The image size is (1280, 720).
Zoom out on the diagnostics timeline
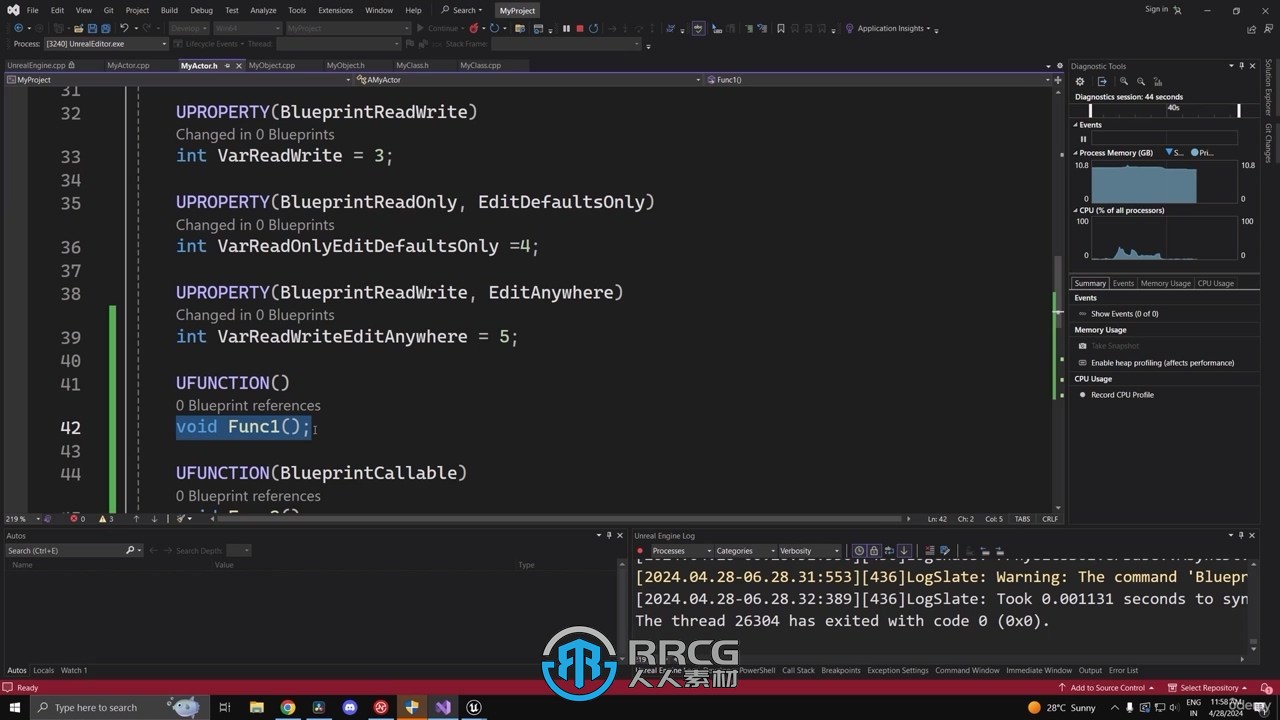[x=1141, y=81]
